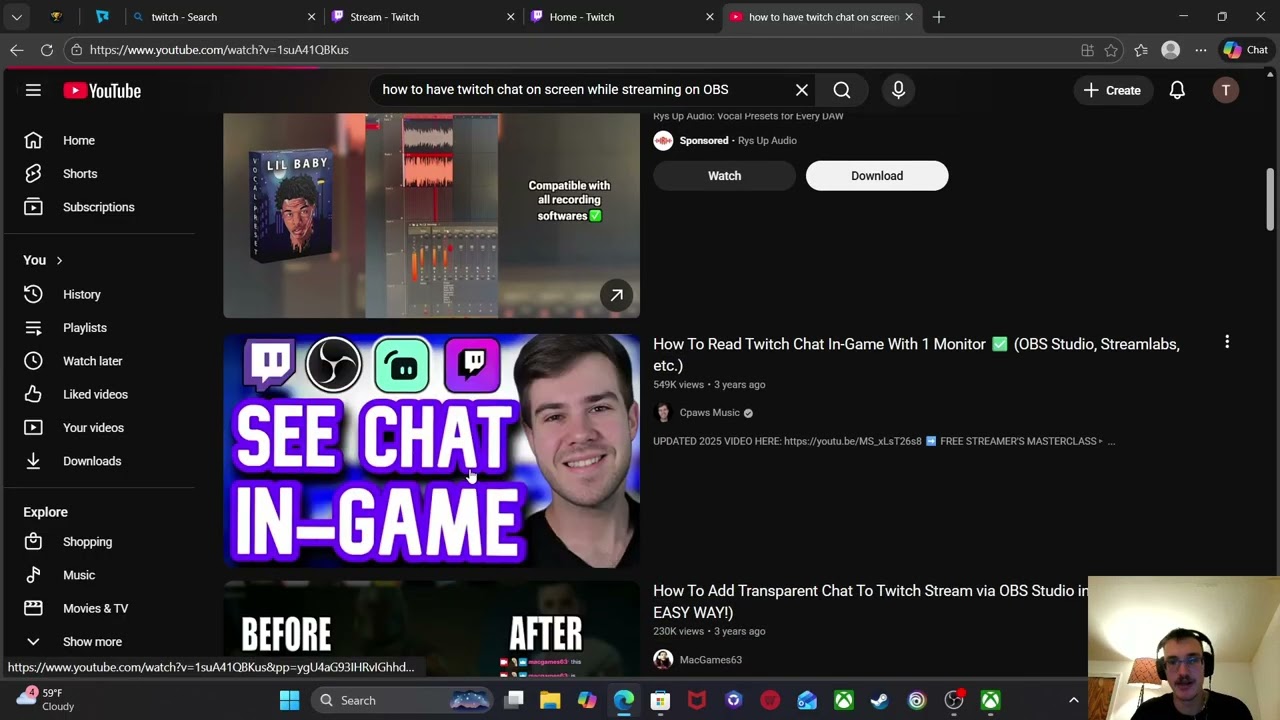1280x720 pixels.
Task: Open the Cpaws Music channel avatar
Action: point(663,413)
